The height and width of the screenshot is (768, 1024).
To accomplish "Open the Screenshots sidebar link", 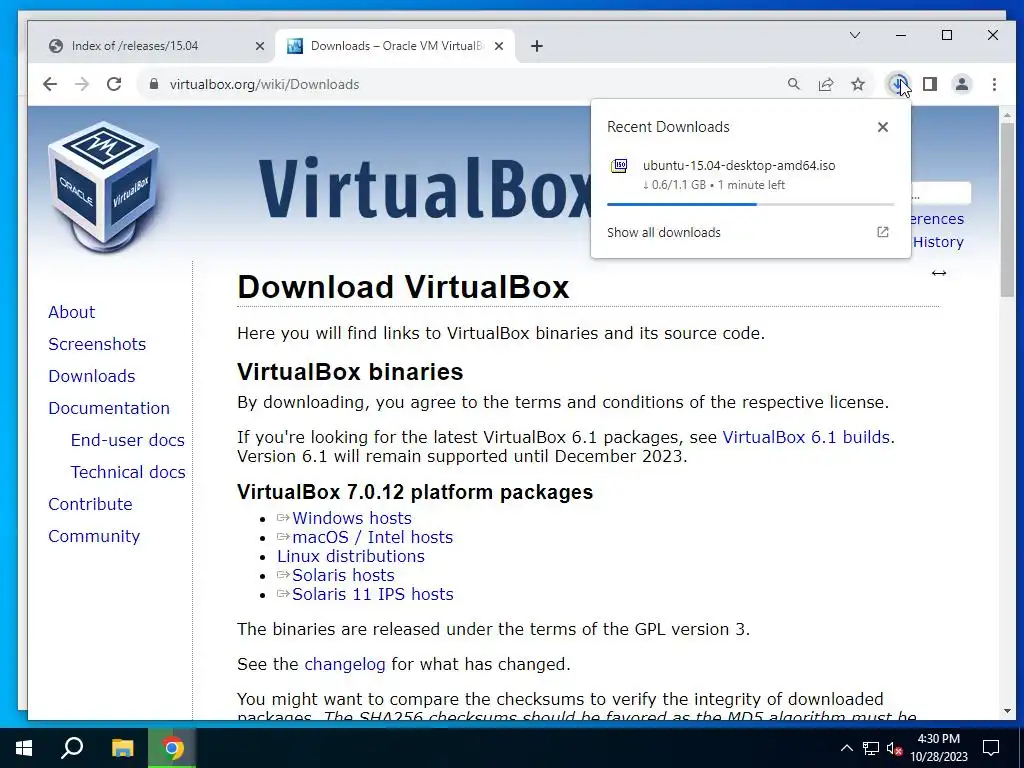I will (97, 344).
